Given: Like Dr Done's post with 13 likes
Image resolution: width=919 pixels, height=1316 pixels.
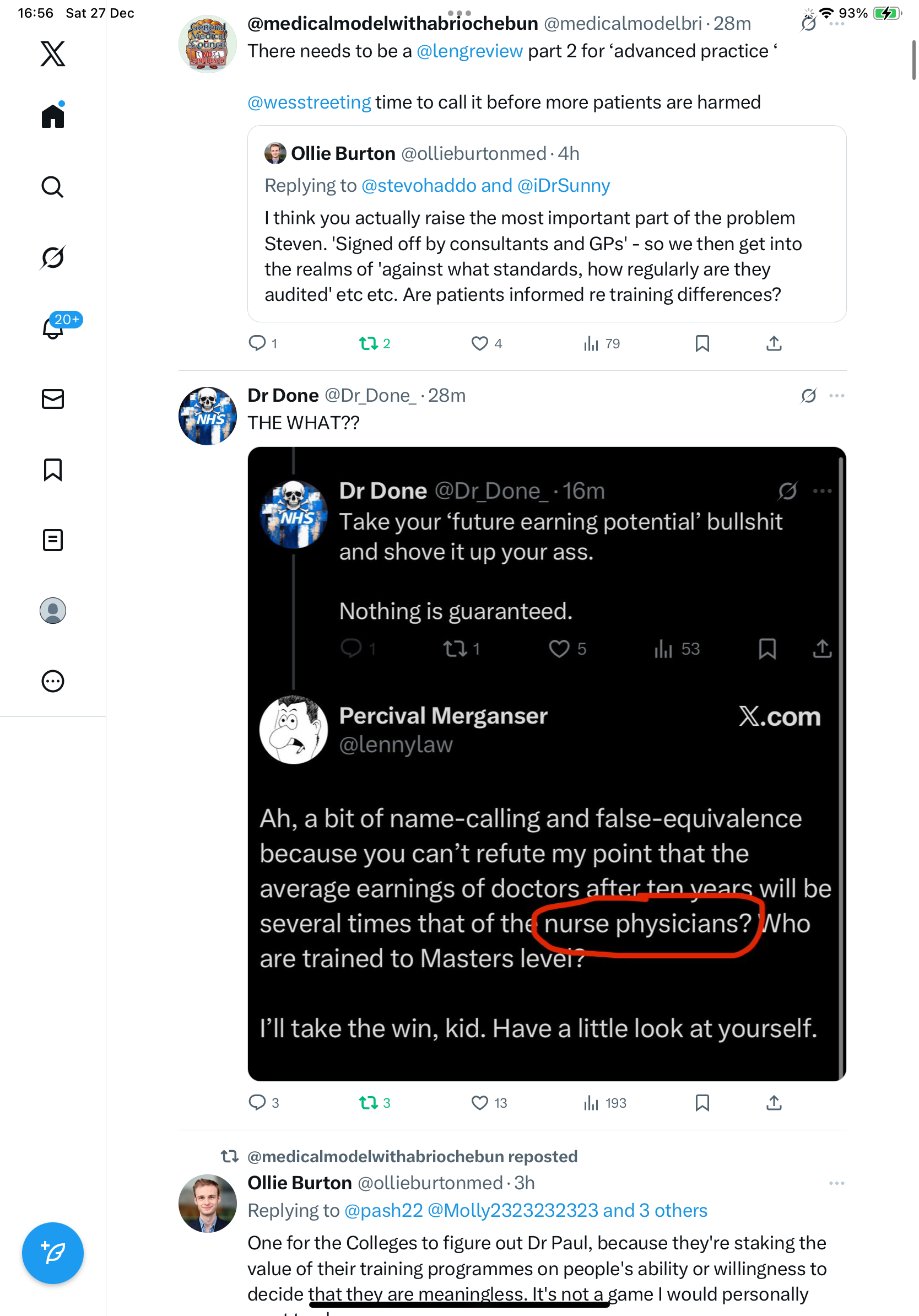Looking at the screenshot, I should [x=479, y=1103].
